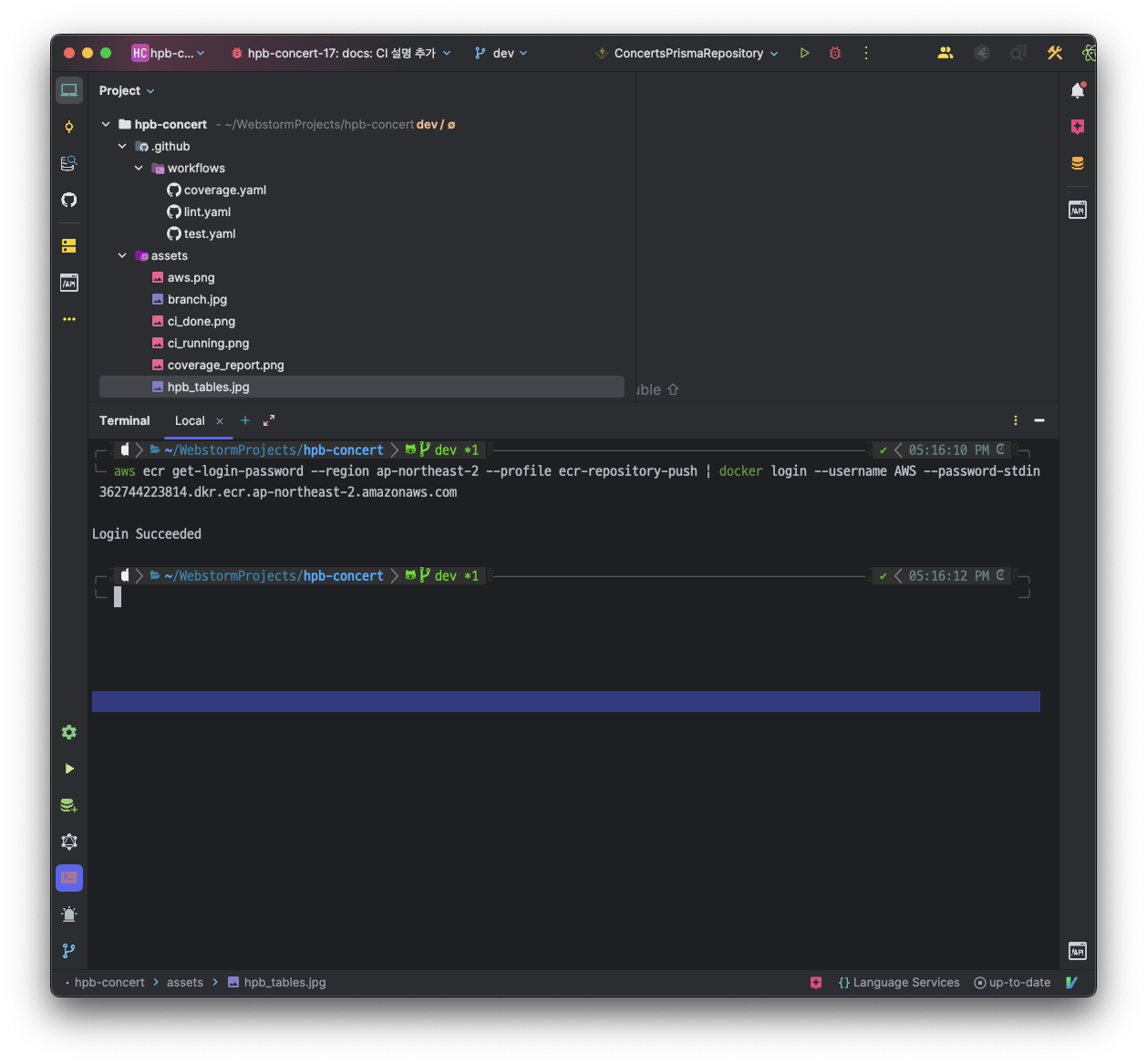Open the Services gear icon in sidebar
Image resolution: width=1147 pixels, height=1064 pixels.
click(69, 732)
